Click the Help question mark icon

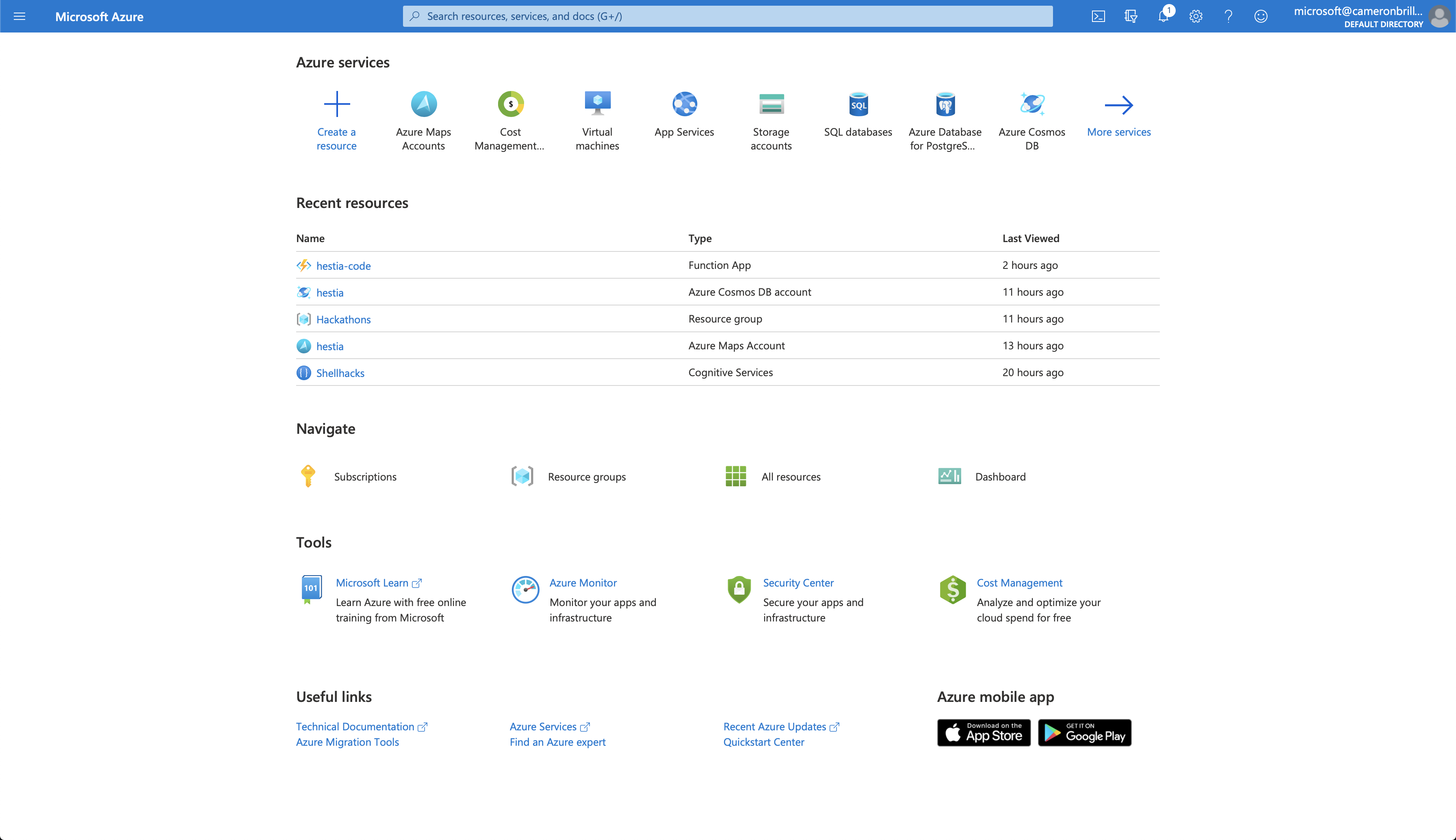click(1228, 16)
